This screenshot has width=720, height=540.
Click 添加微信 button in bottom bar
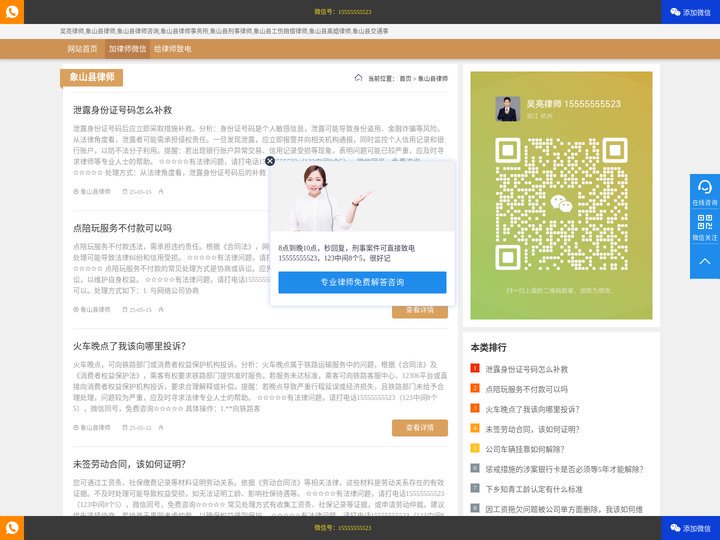[x=691, y=528]
